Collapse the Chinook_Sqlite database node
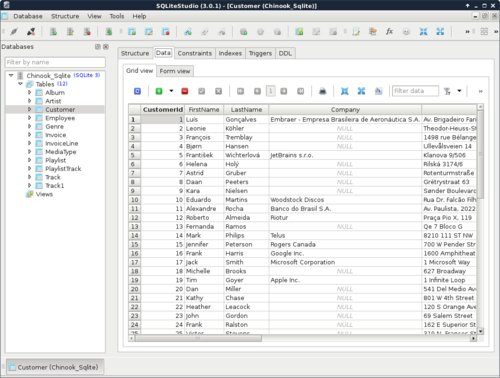 coord(11,75)
